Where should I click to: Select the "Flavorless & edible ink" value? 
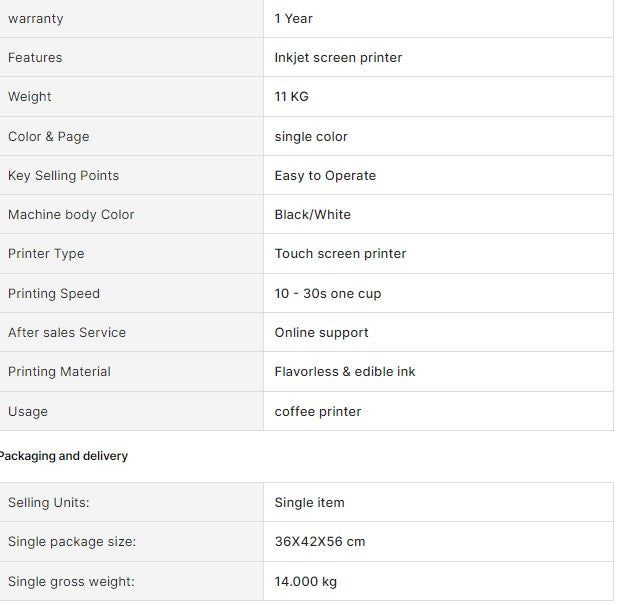pos(345,371)
